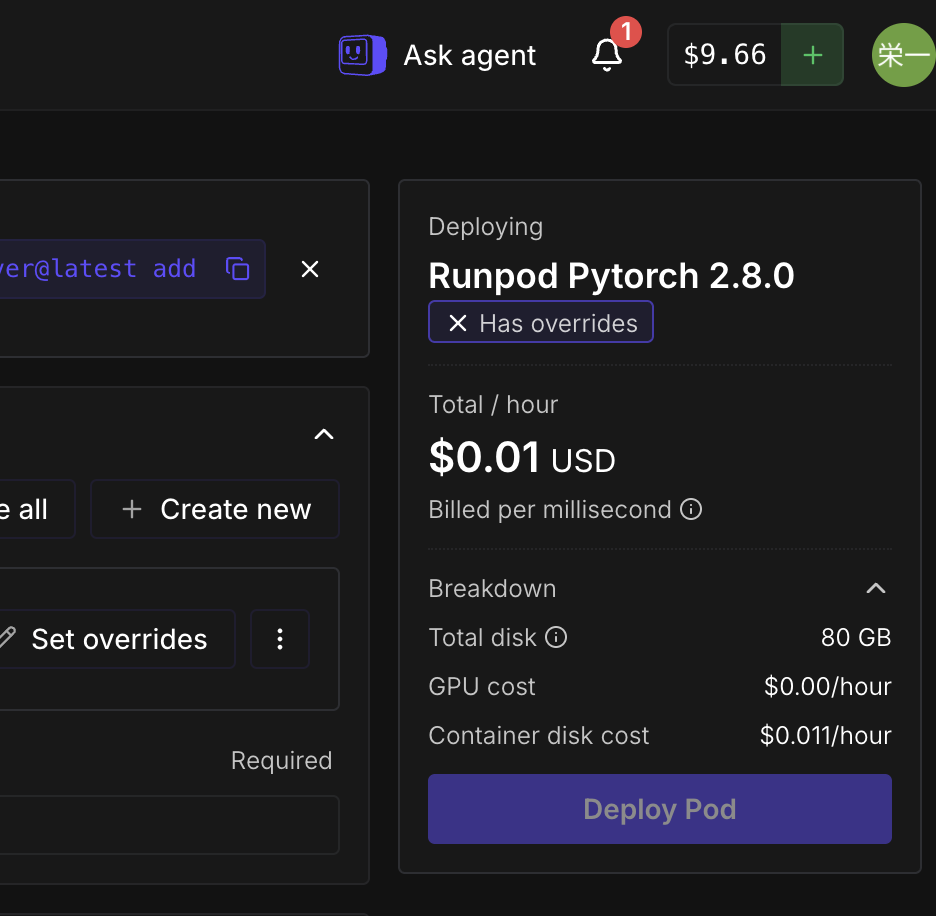Click the $9.66 balance display
The image size is (936, 916).
pos(725,55)
